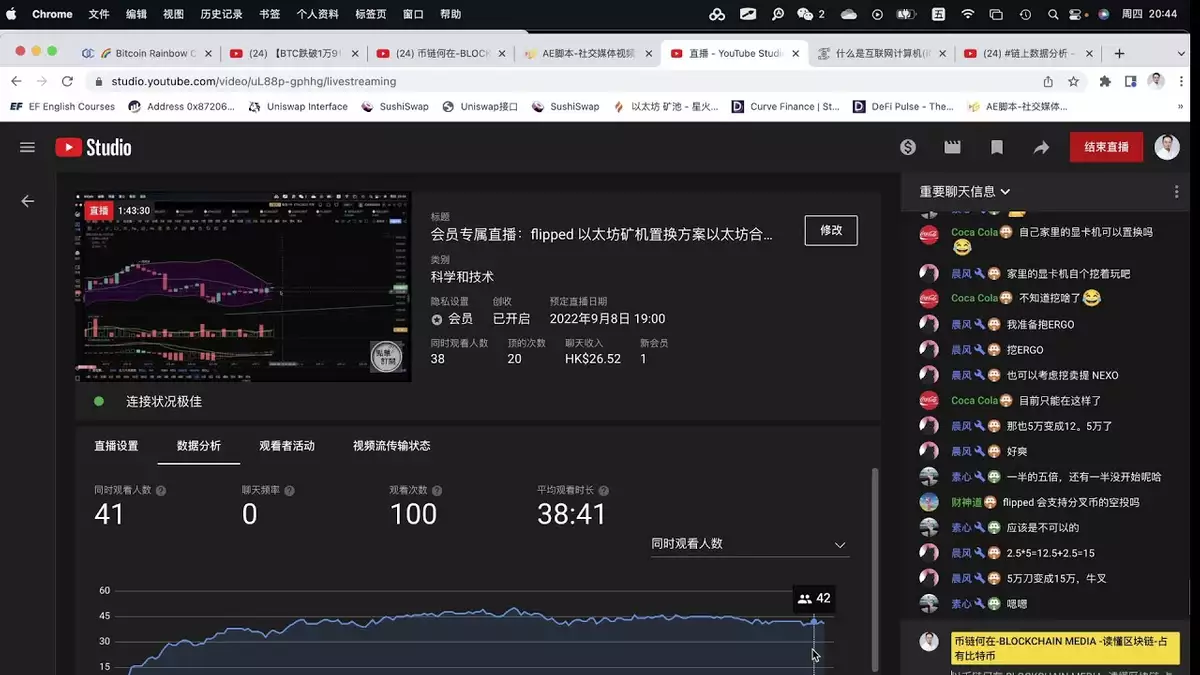Open the 书签 menu in menu bar
Viewport: 1200px width, 675px height.
[270, 14]
